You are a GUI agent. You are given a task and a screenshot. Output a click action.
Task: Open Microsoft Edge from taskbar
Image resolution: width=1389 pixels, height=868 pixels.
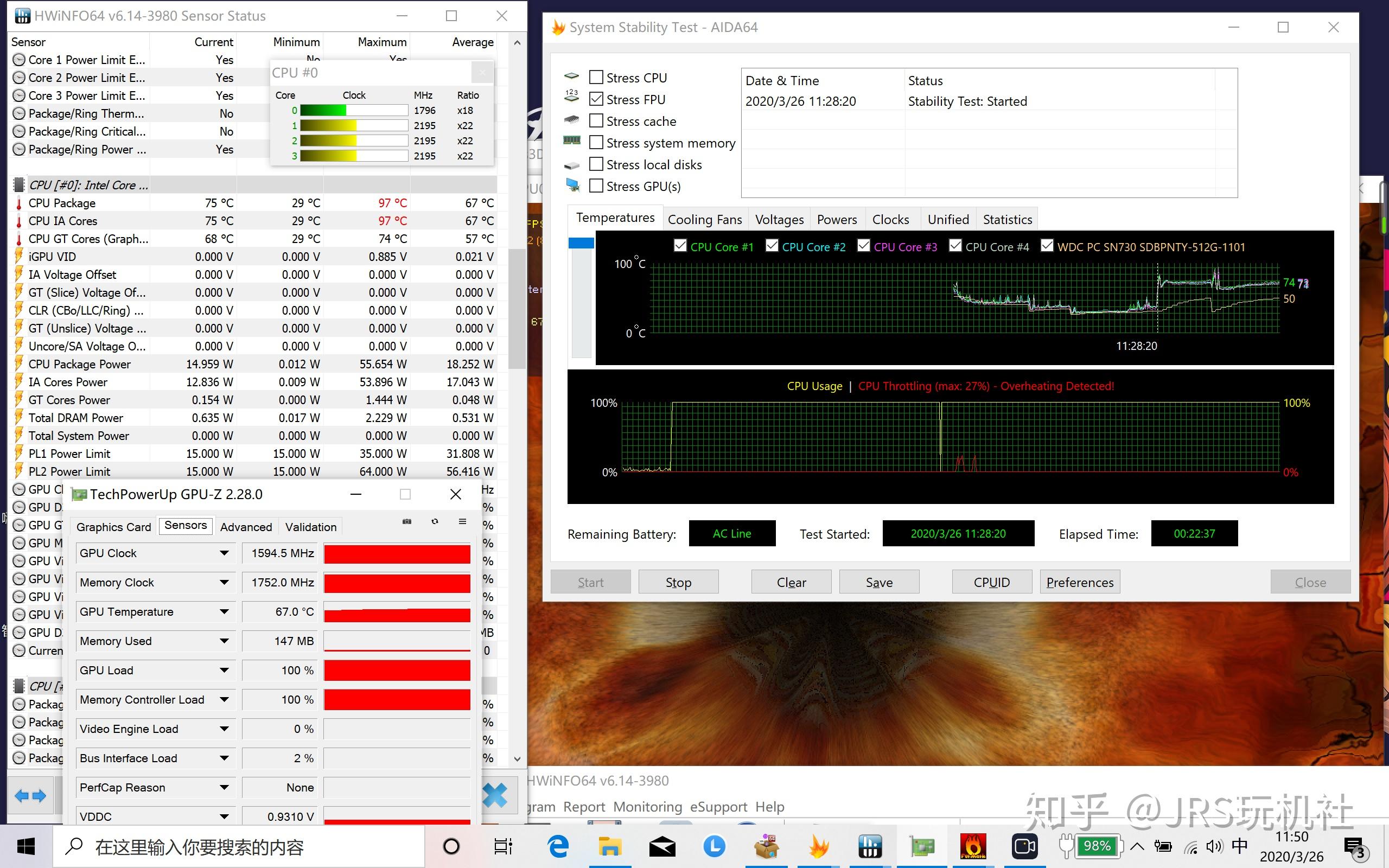[x=557, y=846]
